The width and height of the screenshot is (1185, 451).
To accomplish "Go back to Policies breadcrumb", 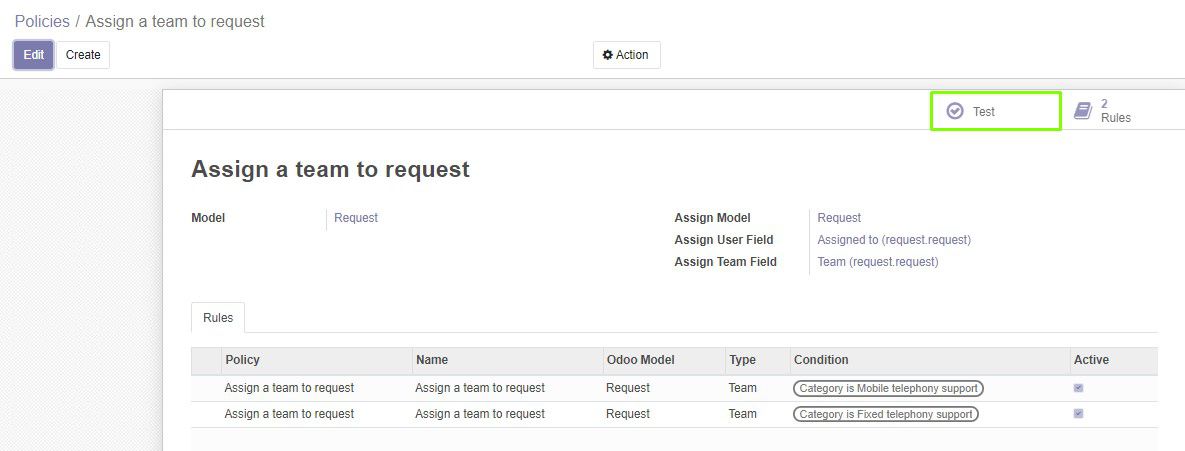I will pyautogui.click(x=42, y=21).
